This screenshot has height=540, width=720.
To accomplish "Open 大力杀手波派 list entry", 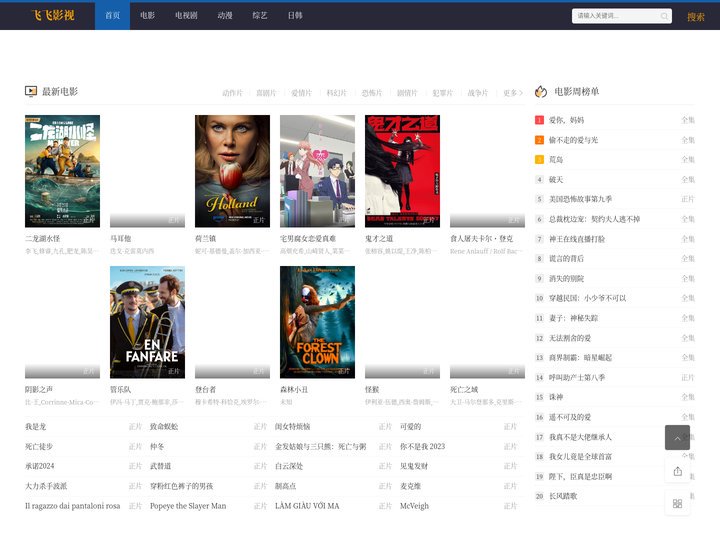I will point(46,486).
